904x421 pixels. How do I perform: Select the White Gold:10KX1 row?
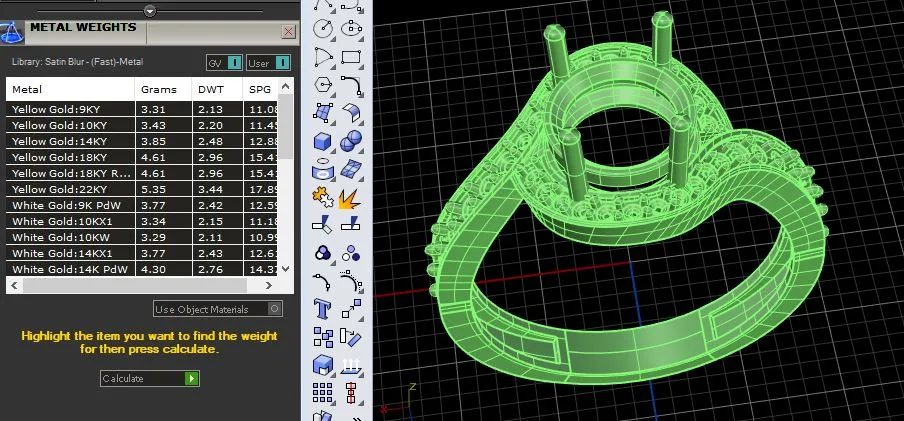[142, 221]
